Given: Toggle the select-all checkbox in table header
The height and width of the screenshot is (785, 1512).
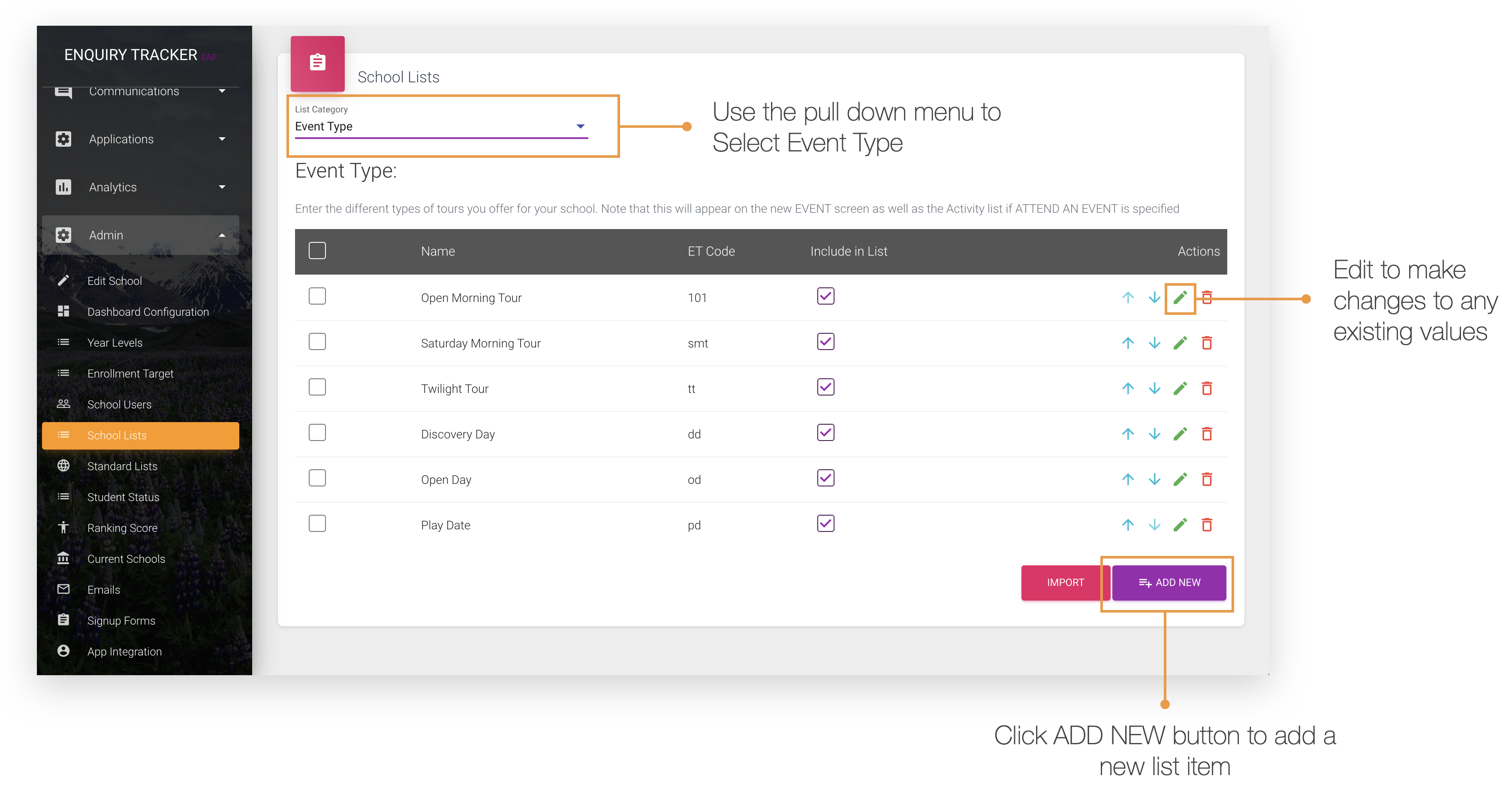Looking at the screenshot, I should pyautogui.click(x=317, y=251).
